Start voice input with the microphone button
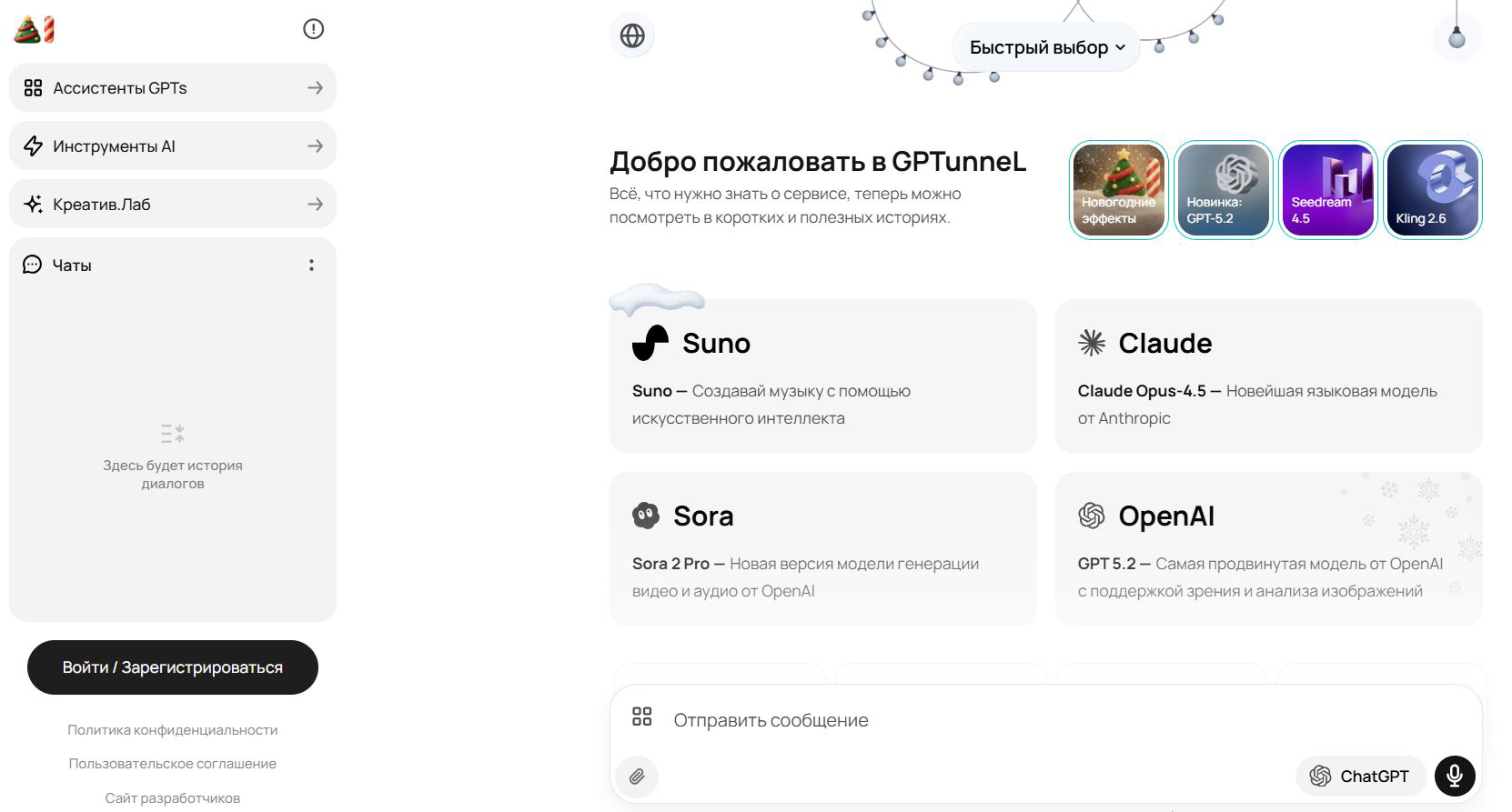 point(1455,776)
